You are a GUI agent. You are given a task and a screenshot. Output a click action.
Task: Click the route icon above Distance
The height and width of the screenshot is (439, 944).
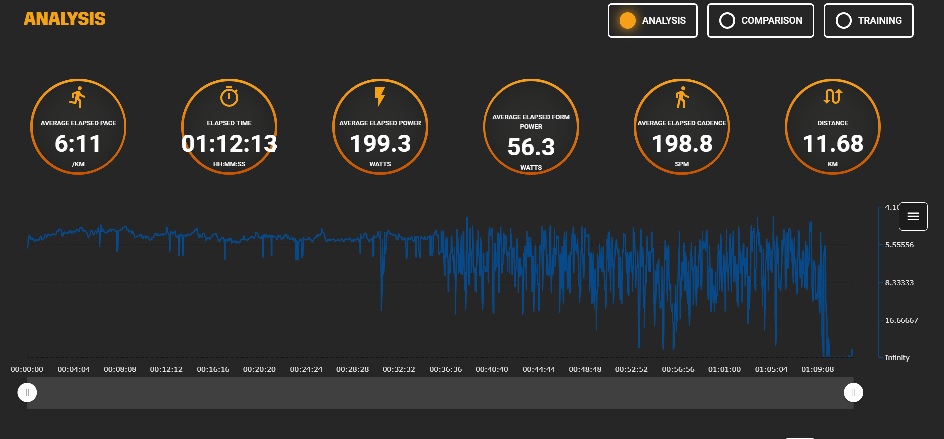click(833, 96)
